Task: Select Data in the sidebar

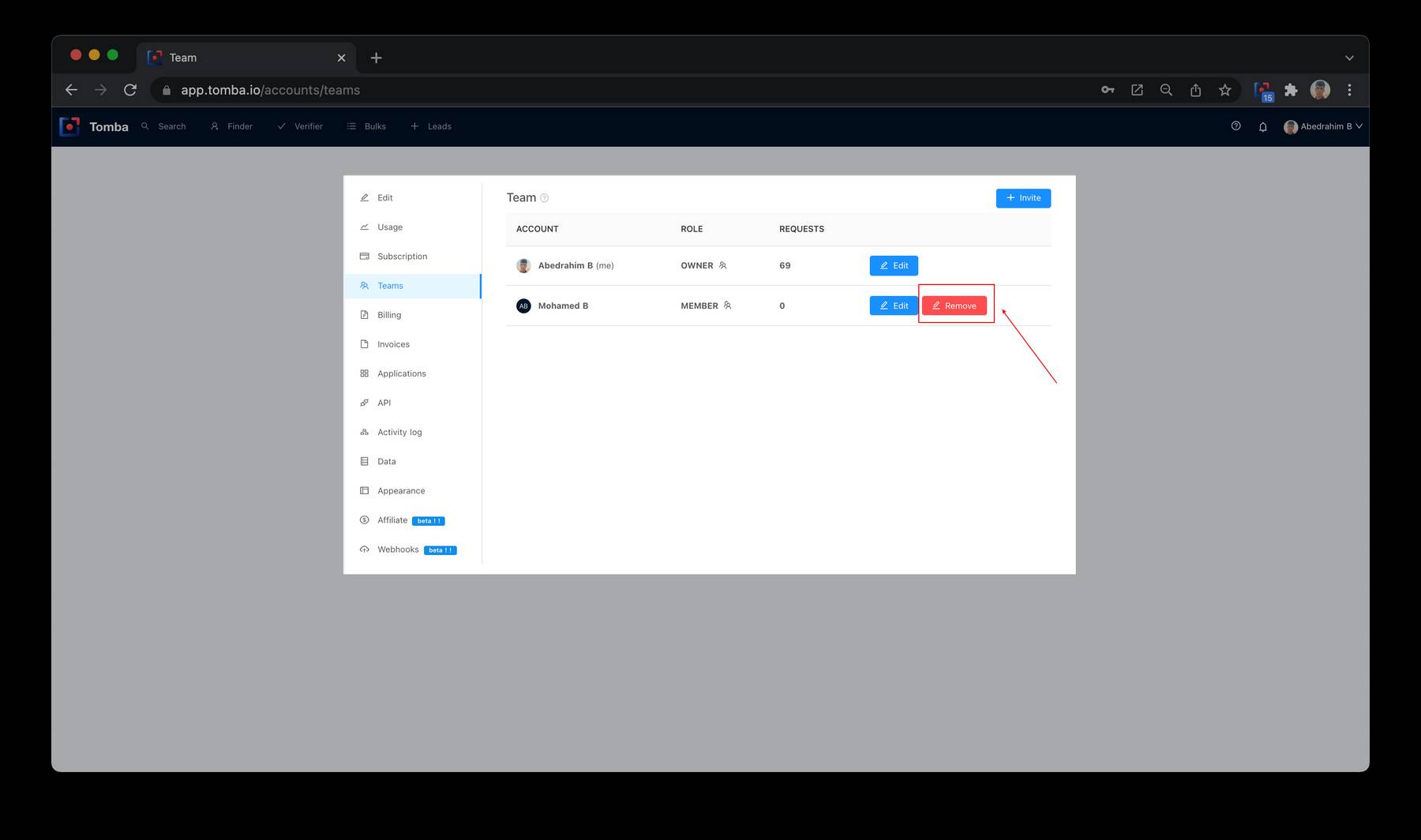Action: [x=413, y=461]
